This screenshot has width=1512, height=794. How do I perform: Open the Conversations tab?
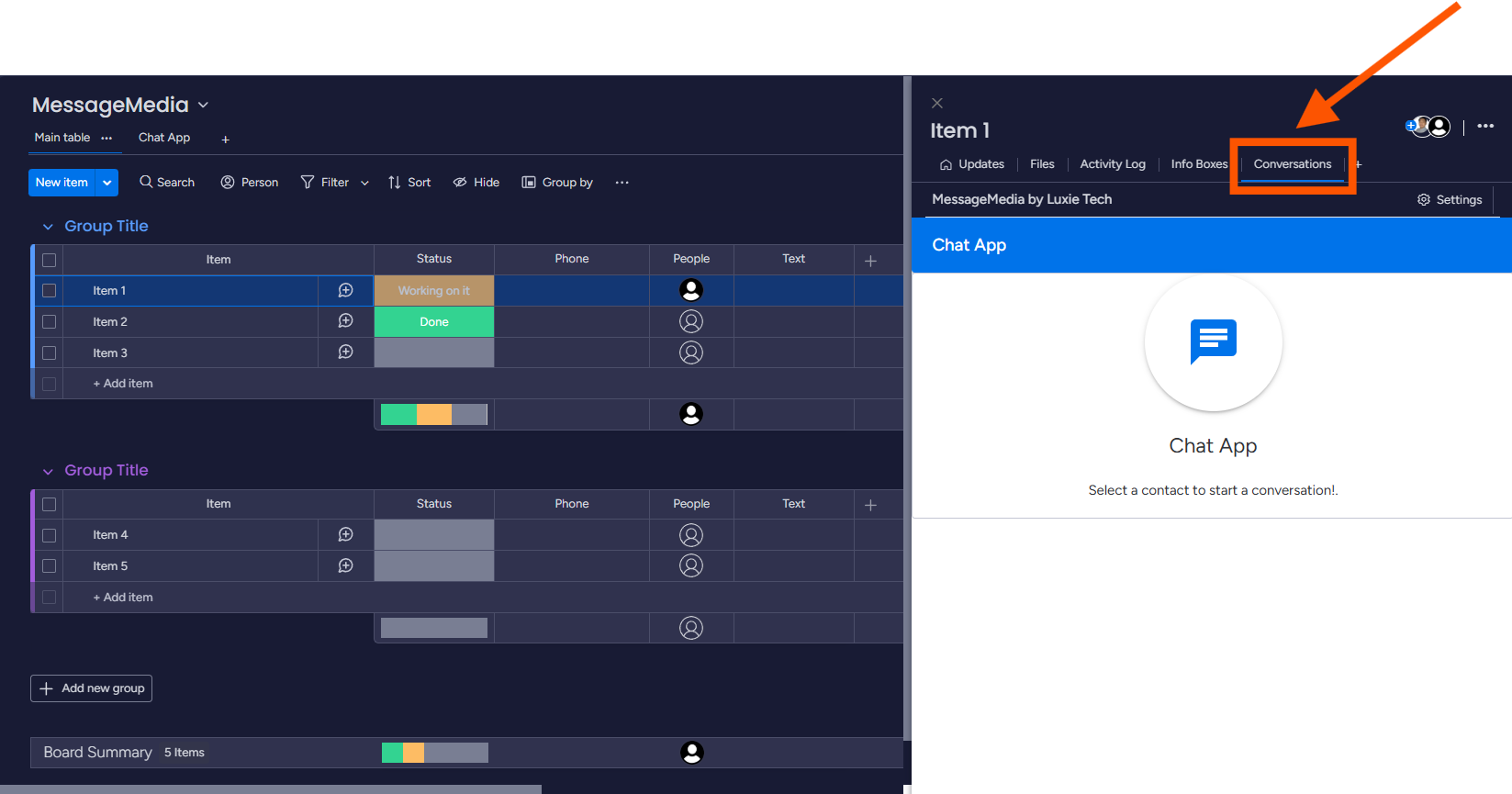click(x=1293, y=164)
